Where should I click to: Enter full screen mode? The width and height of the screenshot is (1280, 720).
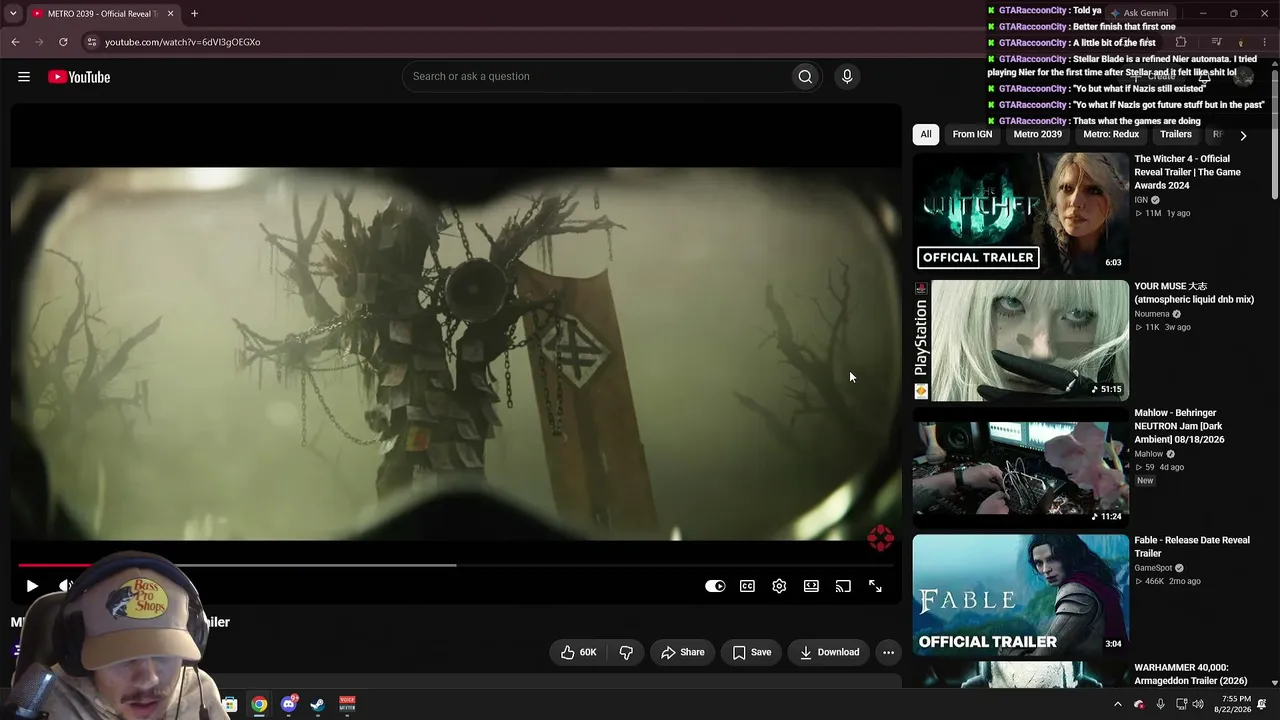click(875, 586)
